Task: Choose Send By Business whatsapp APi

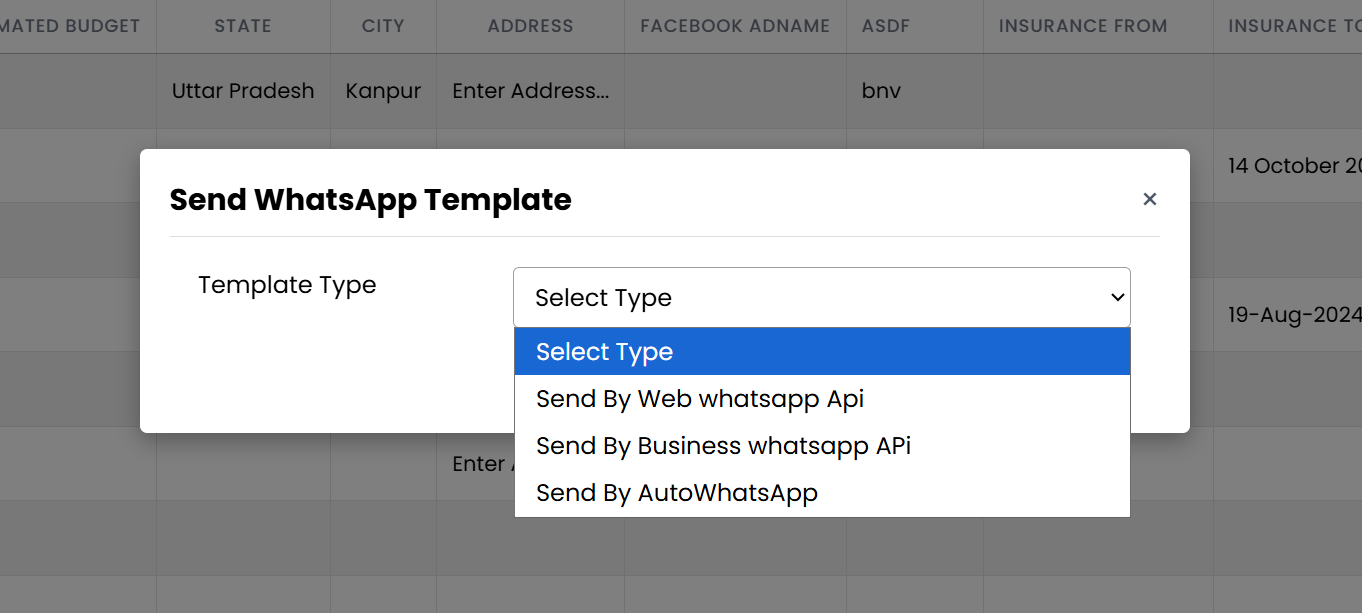Action: pos(723,445)
